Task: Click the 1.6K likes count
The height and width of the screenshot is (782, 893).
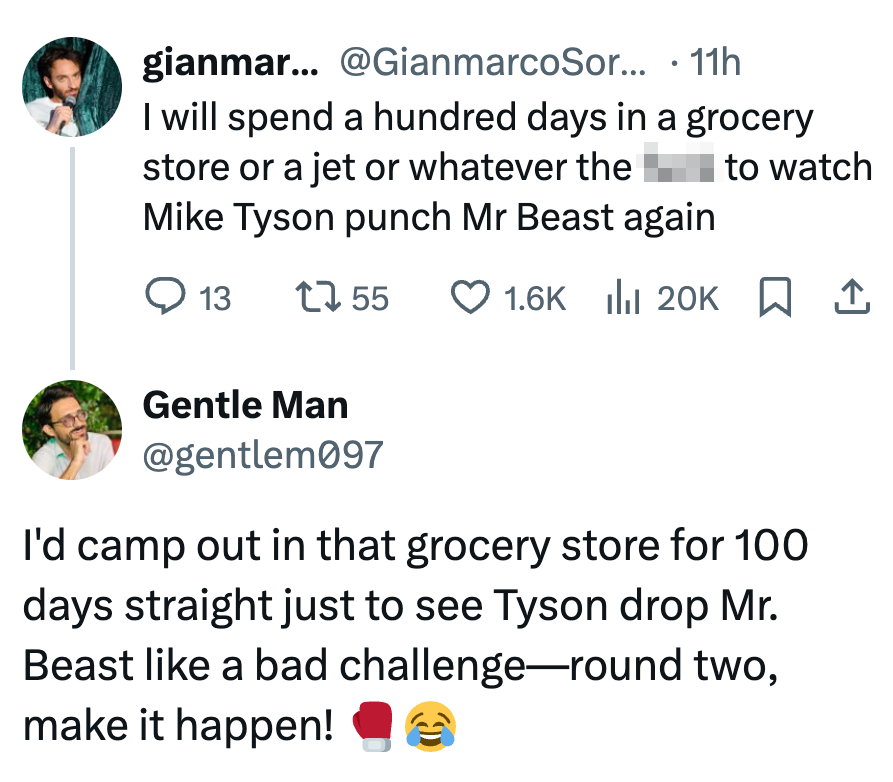Action: [x=535, y=298]
